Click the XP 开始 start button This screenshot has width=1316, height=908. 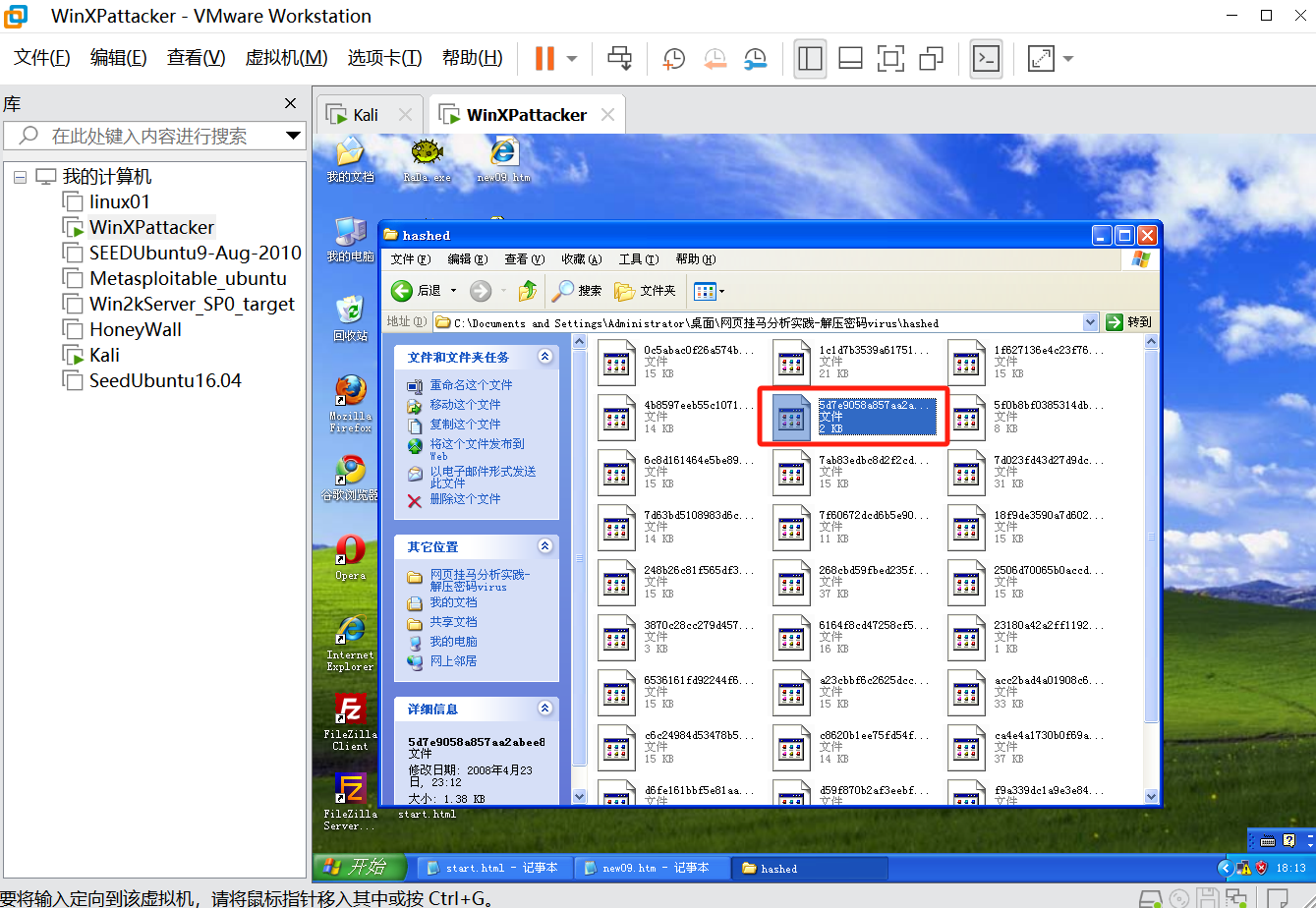(x=362, y=868)
